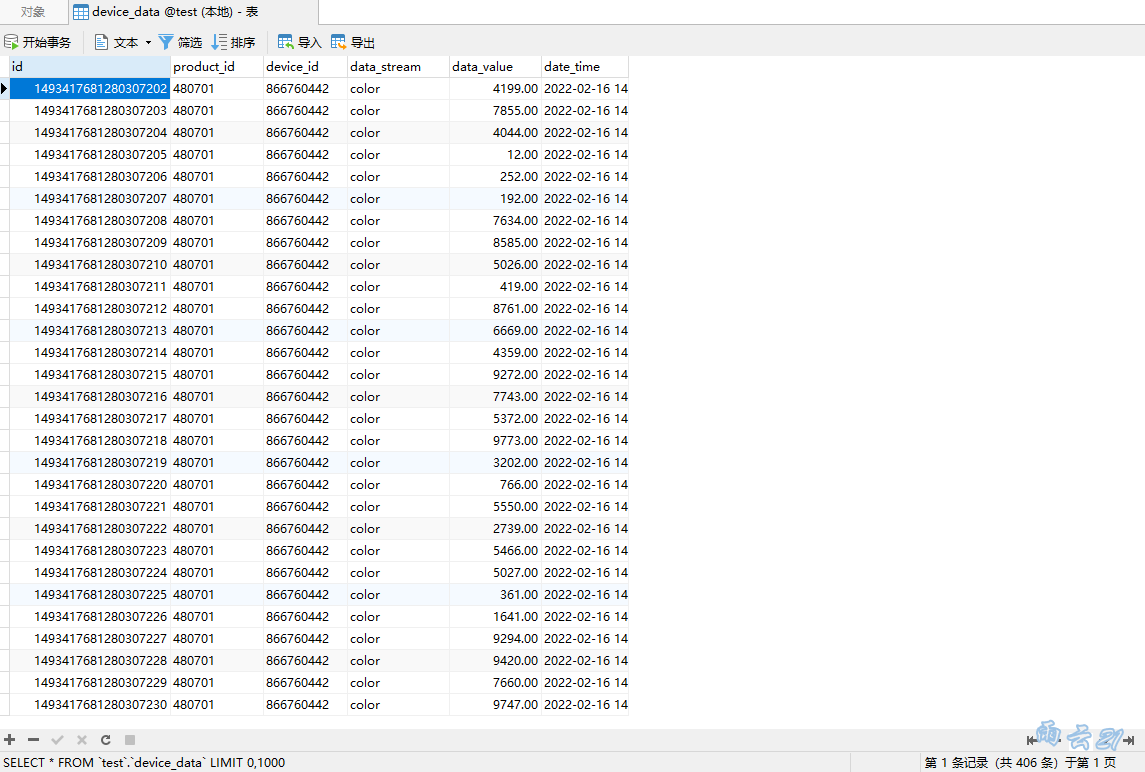Select data_value cell 361.00
Image resolution: width=1145 pixels, height=772 pixels.
[495, 595]
